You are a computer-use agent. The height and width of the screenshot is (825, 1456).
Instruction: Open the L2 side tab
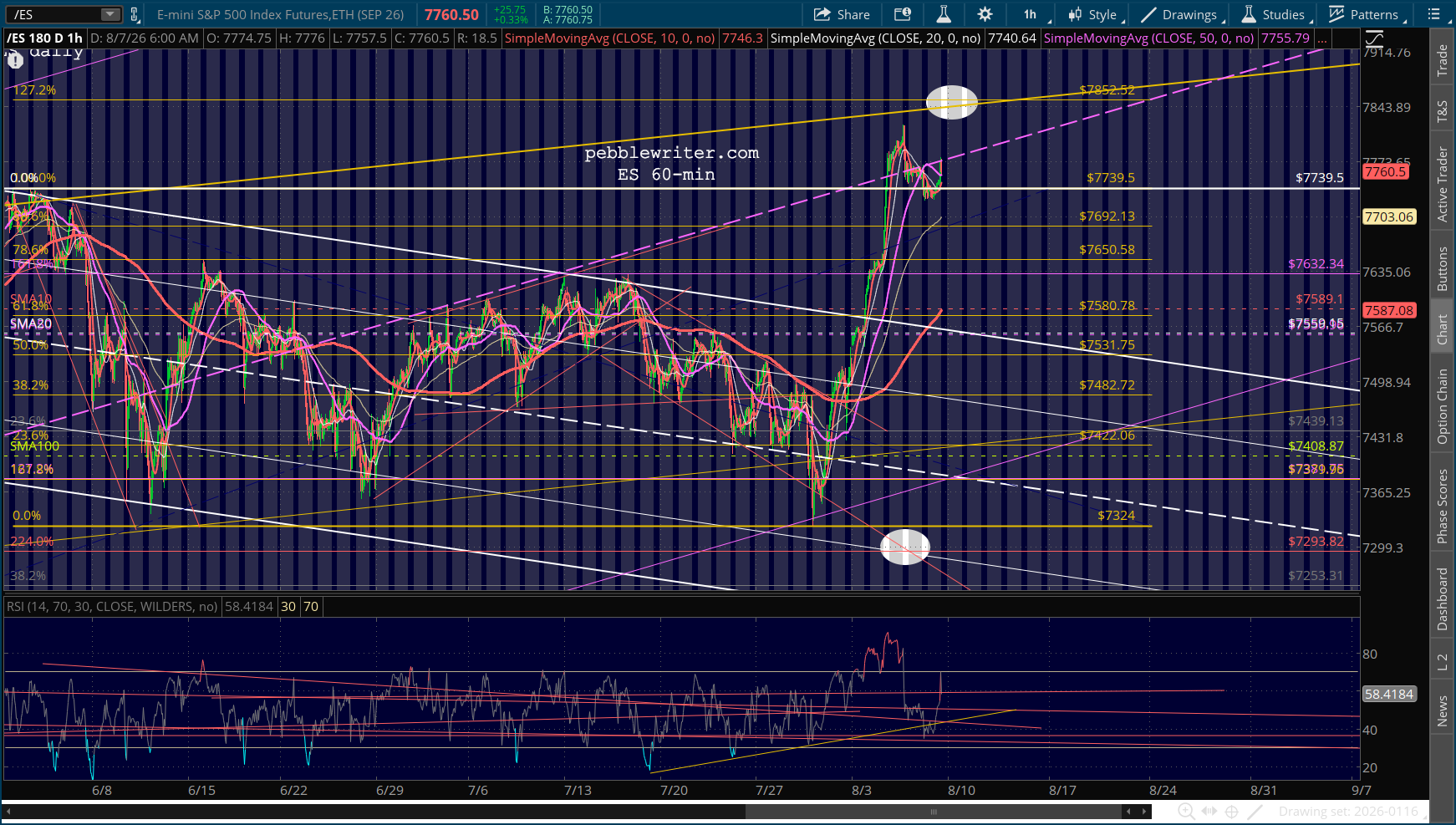(x=1442, y=661)
